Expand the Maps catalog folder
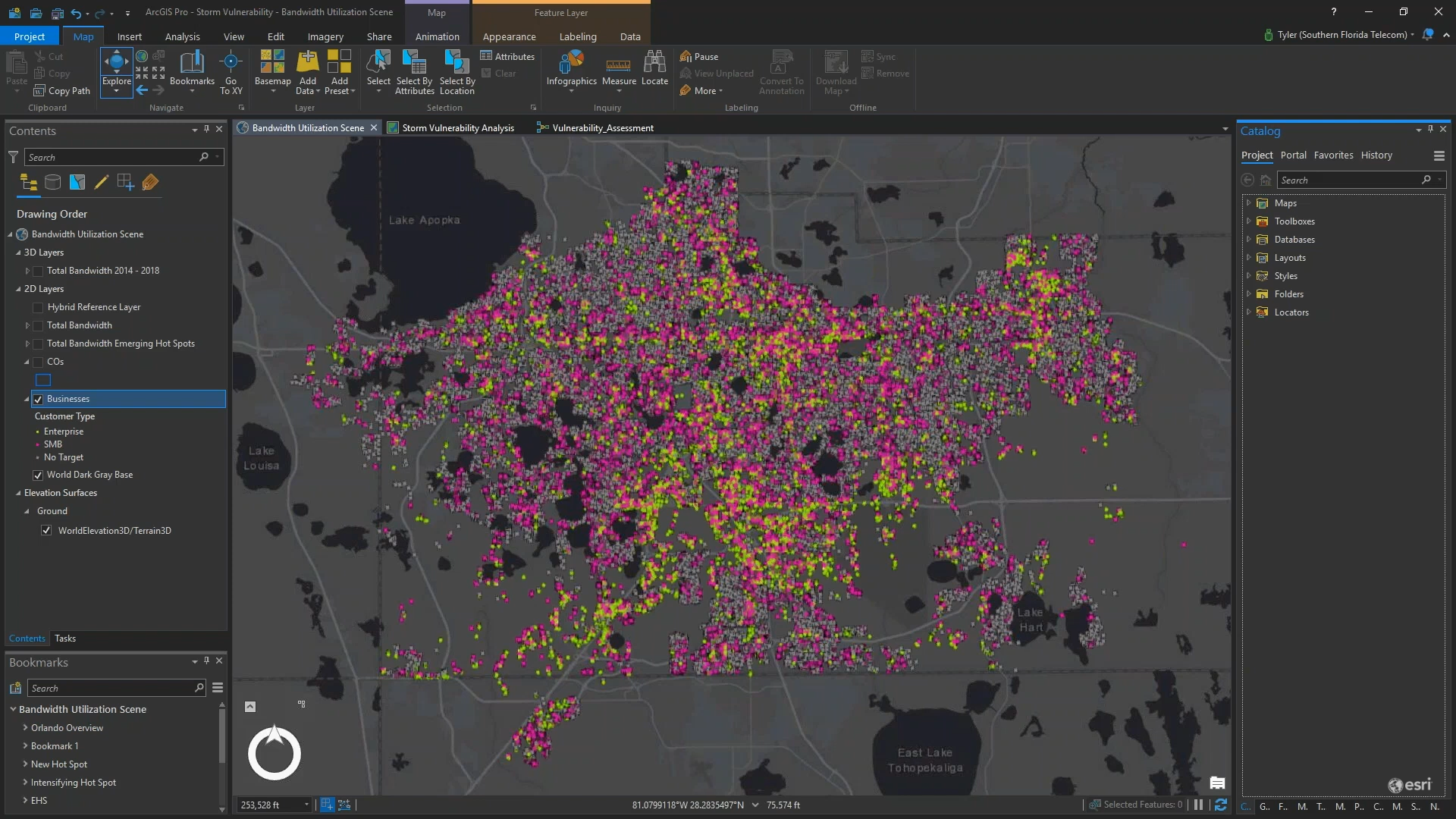Image resolution: width=1456 pixels, height=819 pixels. (x=1248, y=202)
